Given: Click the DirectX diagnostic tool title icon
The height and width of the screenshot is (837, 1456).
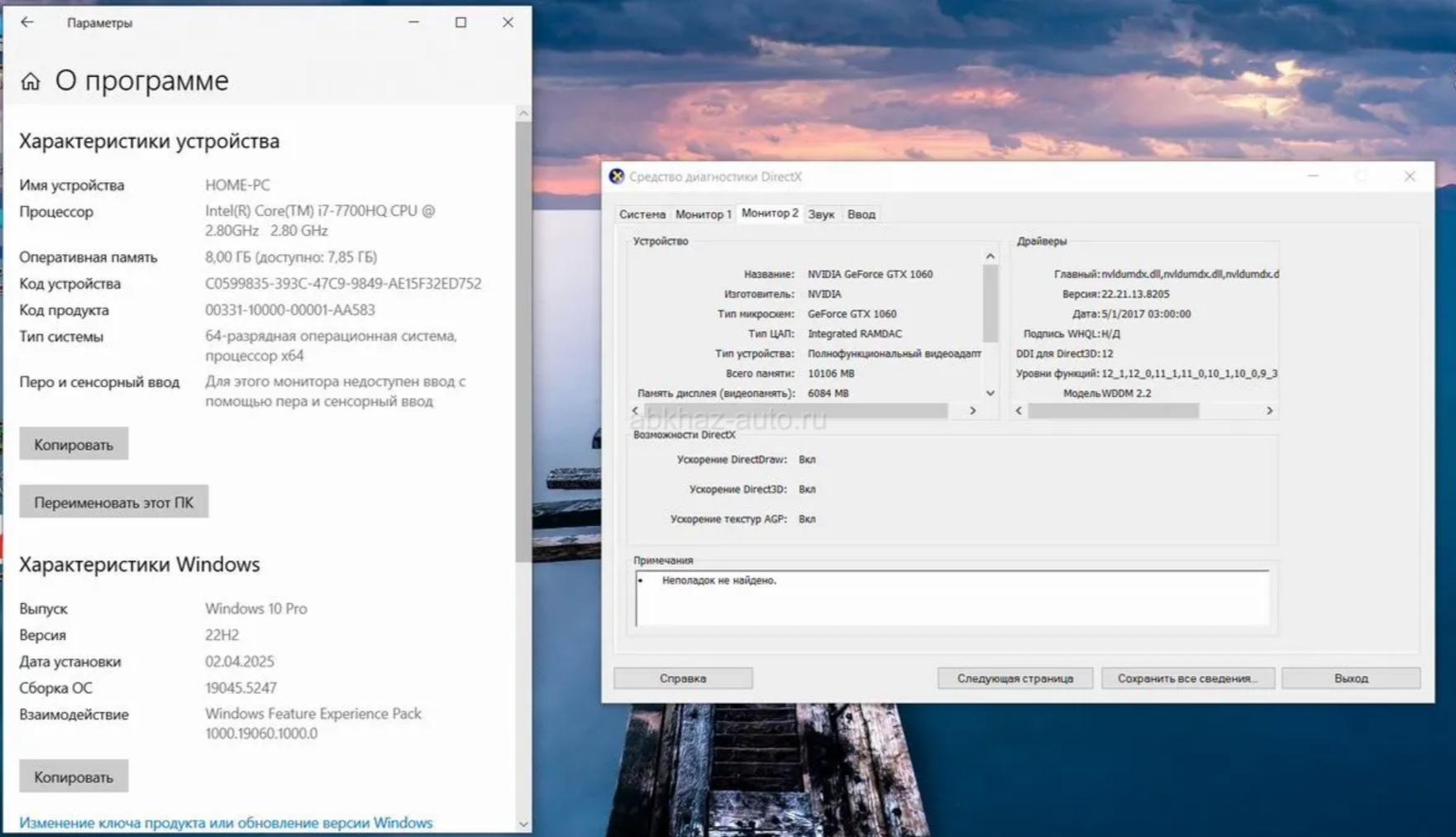Looking at the screenshot, I should pyautogui.click(x=617, y=176).
